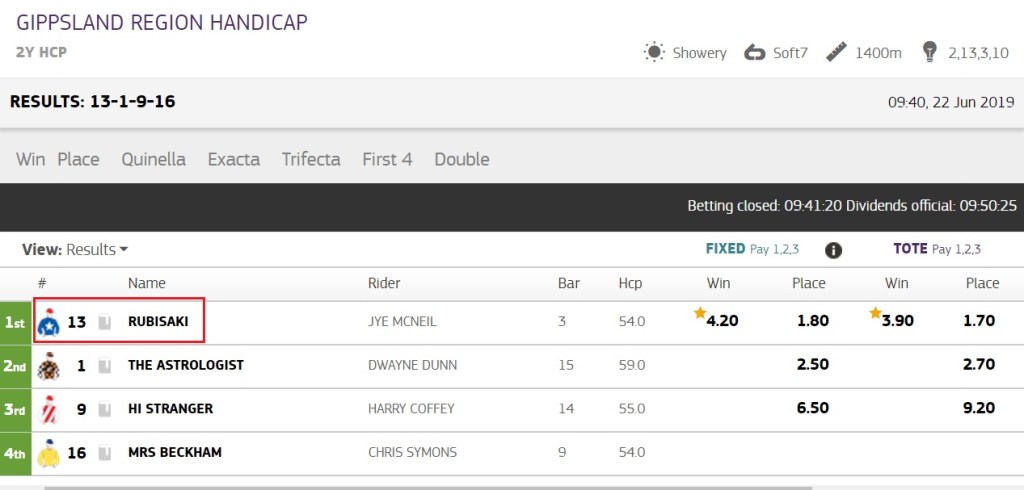Click Rubisaki's 4.20 fixed win odds
The image size is (1024, 490).
[722, 322]
